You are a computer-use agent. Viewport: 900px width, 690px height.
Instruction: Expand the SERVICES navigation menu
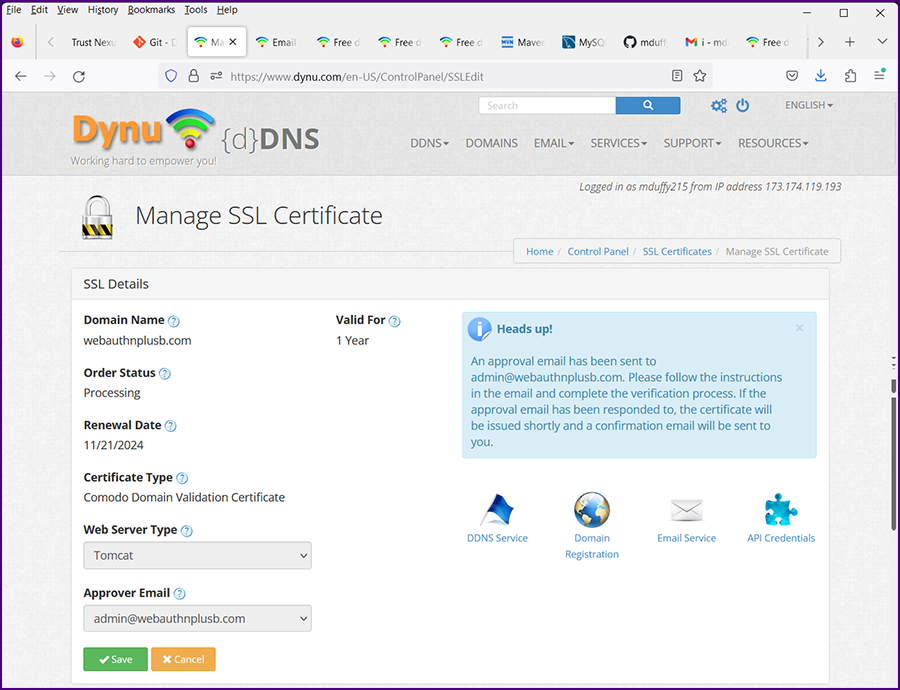click(x=619, y=143)
